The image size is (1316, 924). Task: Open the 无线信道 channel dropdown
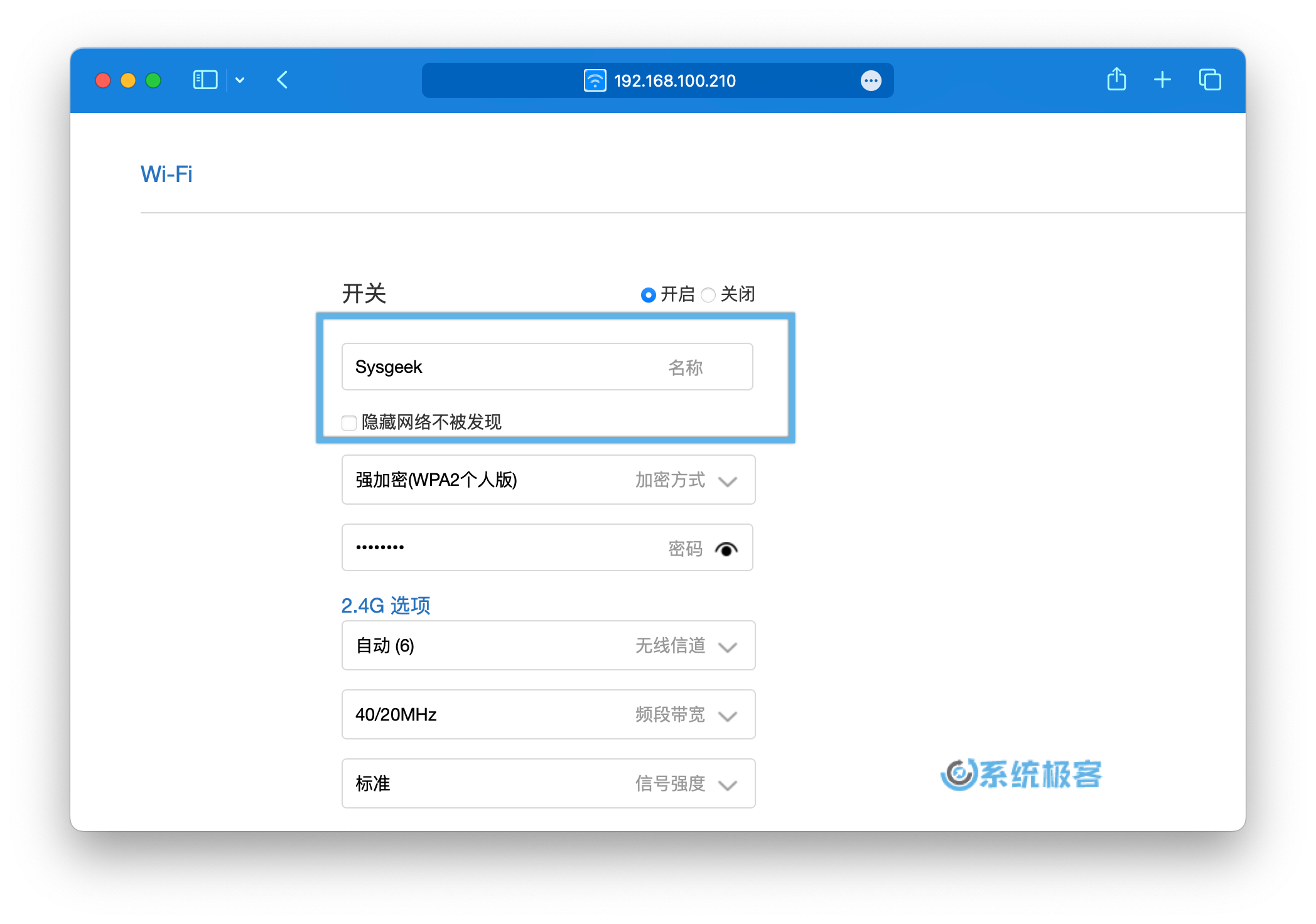tap(548, 645)
